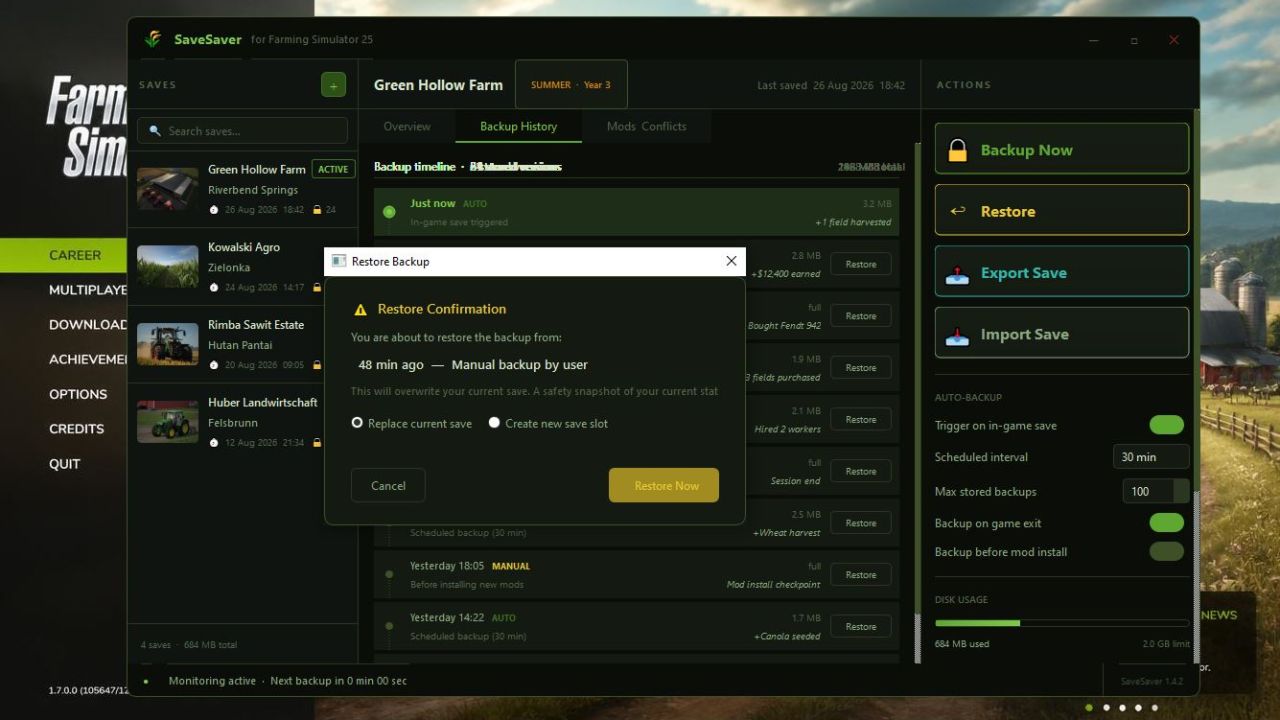Viewport: 1280px width, 720px height.
Task: Click the Restore action button
Action: [1062, 210]
